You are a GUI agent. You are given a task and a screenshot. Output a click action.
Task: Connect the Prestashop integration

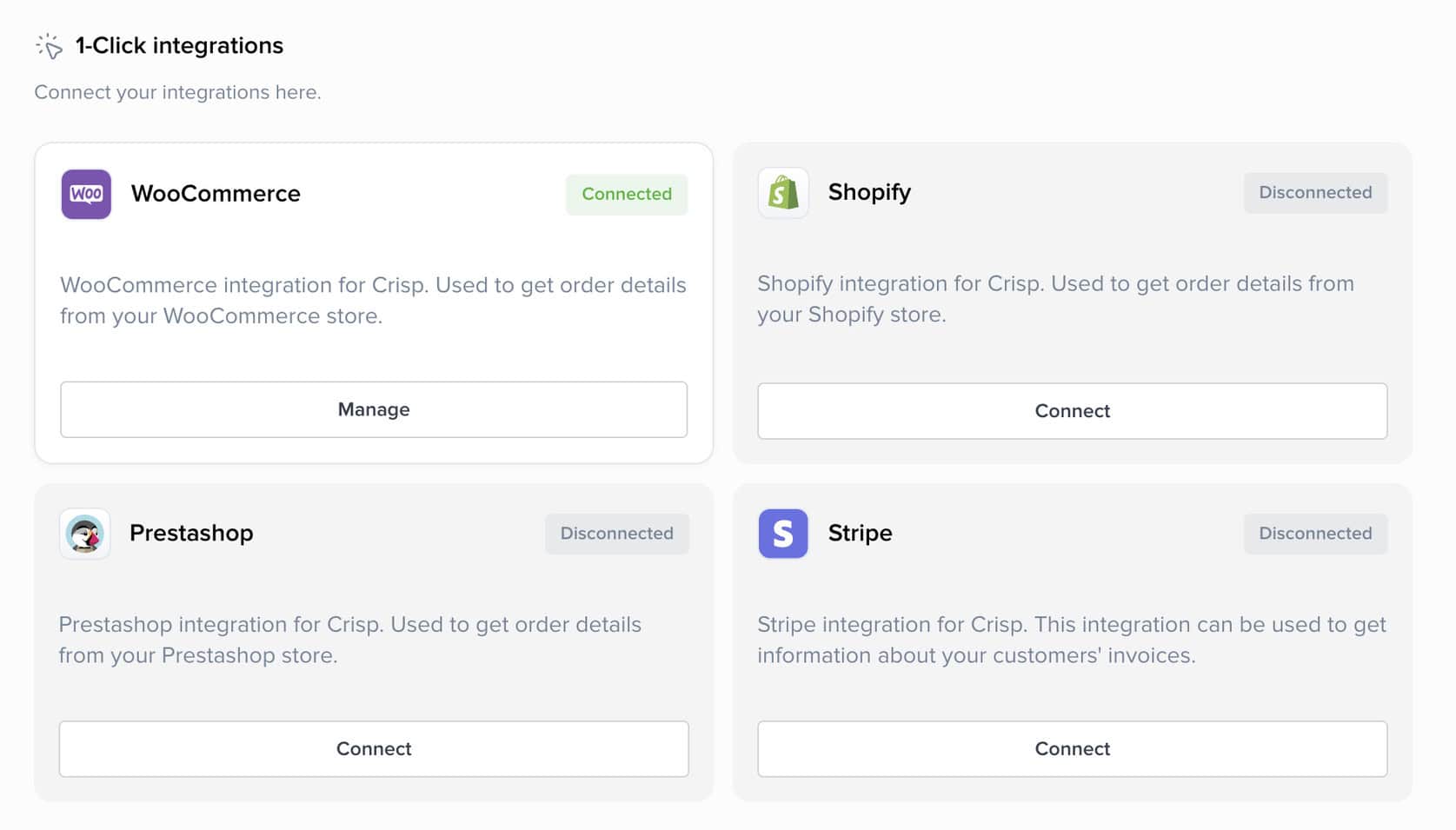pos(374,749)
